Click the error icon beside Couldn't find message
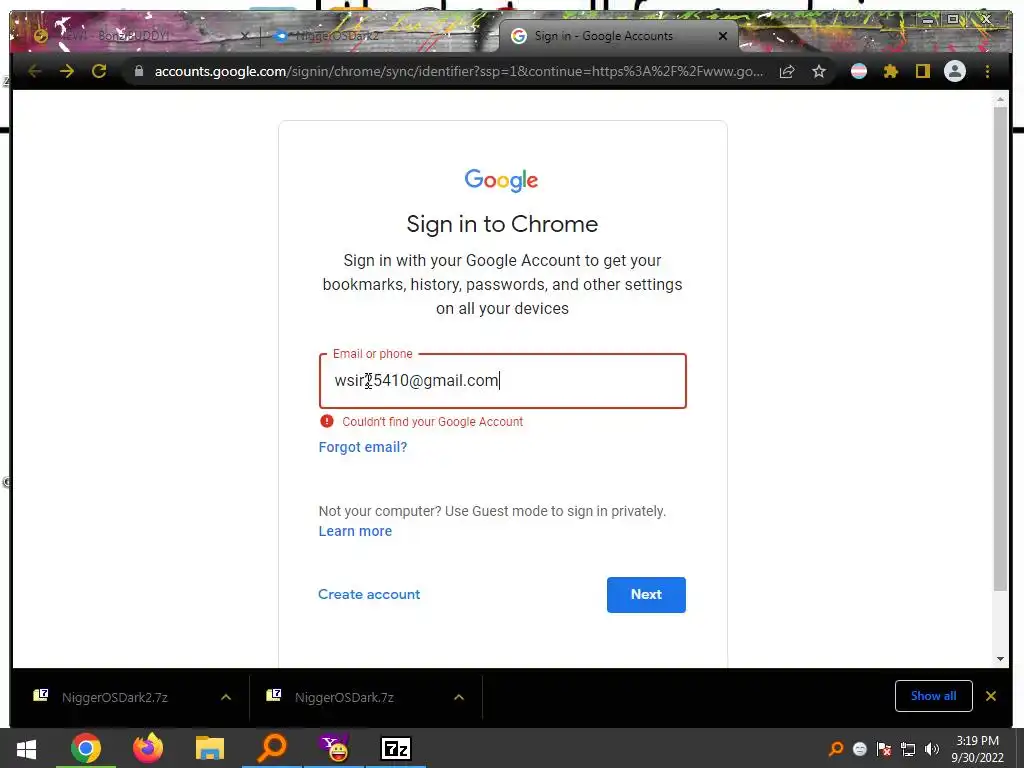1024x768 pixels. point(327,421)
